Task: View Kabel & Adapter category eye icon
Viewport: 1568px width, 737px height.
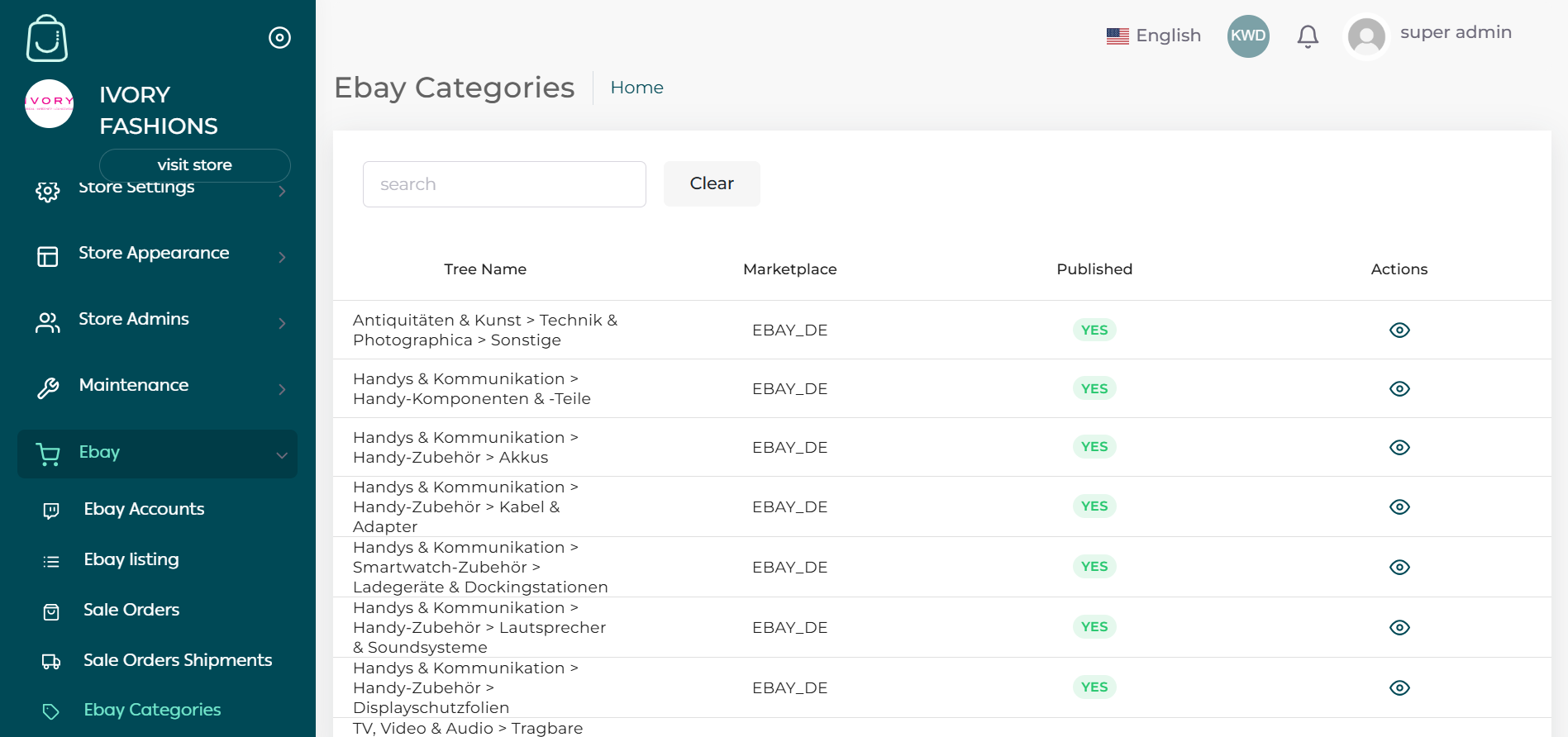Action: click(x=1399, y=507)
